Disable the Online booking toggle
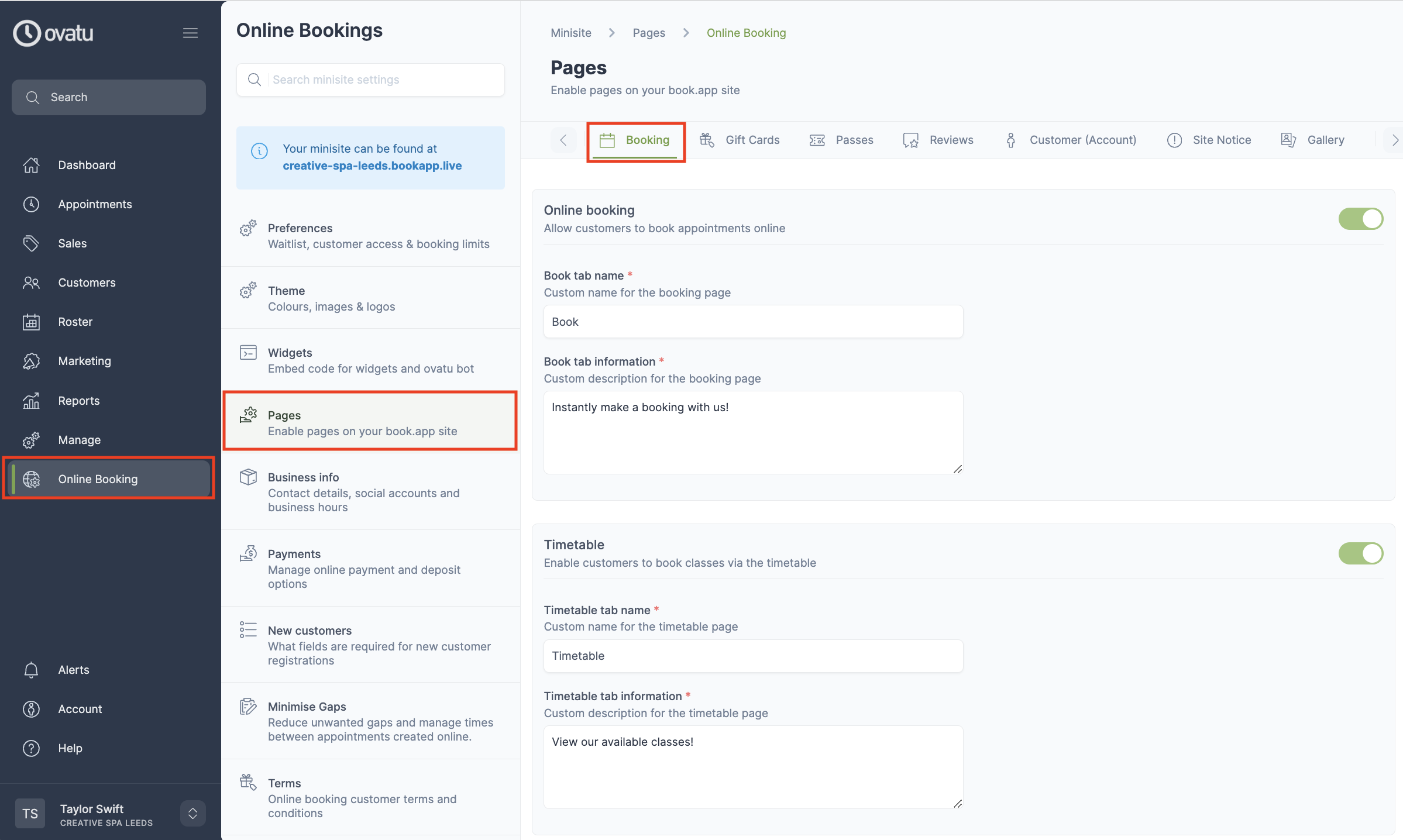The width and height of the screenshot is (1403, 840). (x=1361, y=219)
